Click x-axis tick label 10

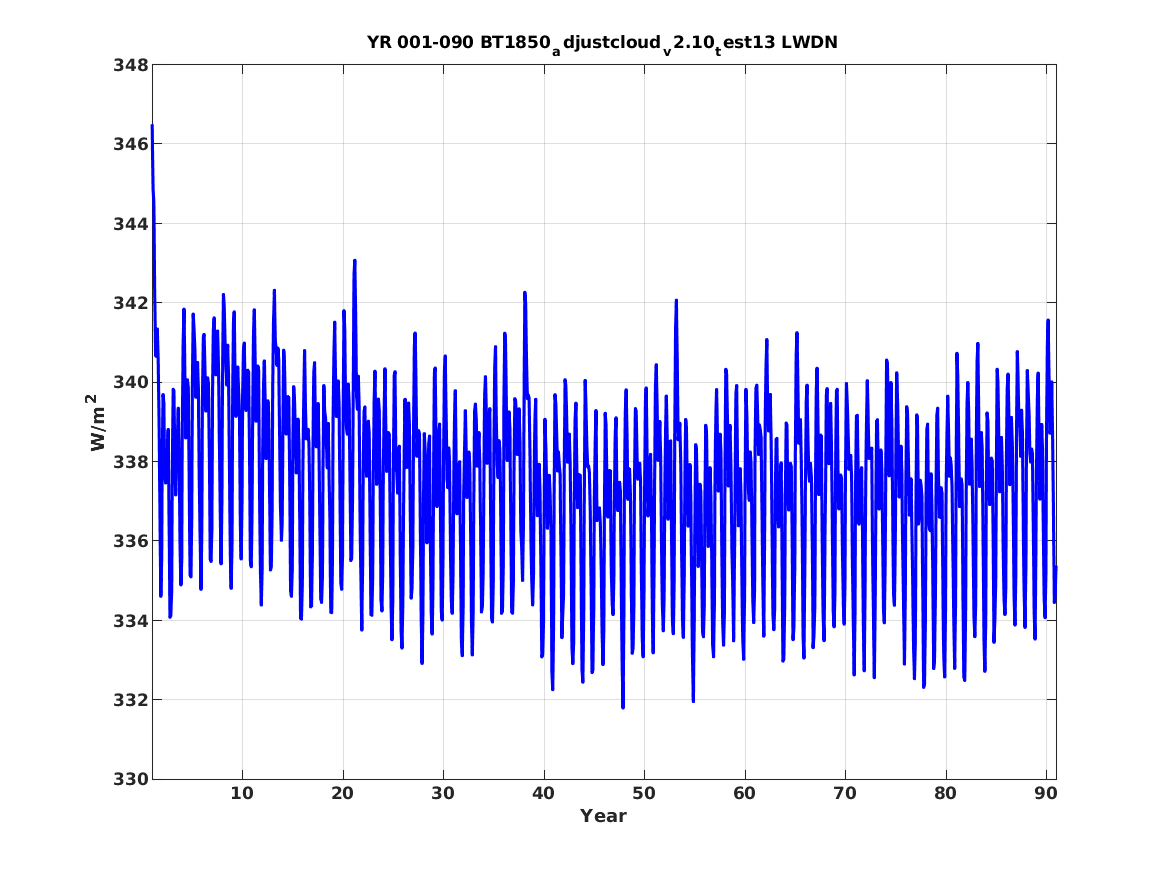242,794
